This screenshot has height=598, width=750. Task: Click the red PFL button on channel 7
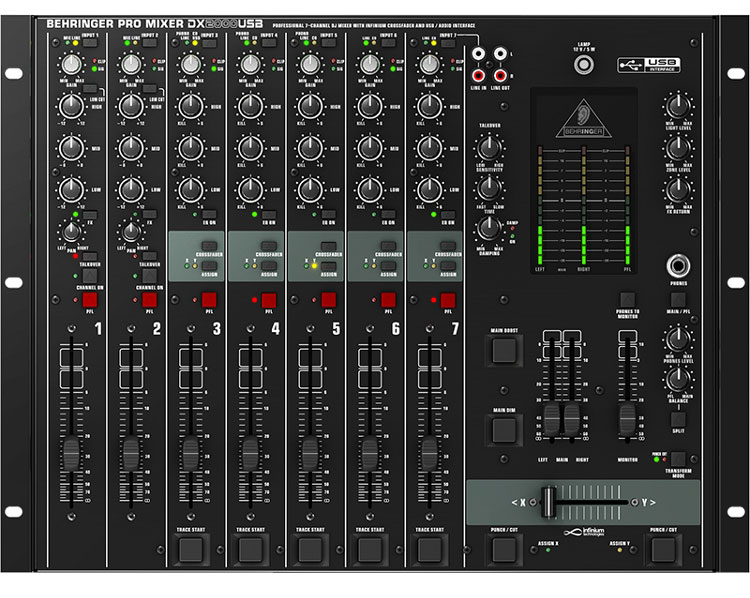pos(448,300)
